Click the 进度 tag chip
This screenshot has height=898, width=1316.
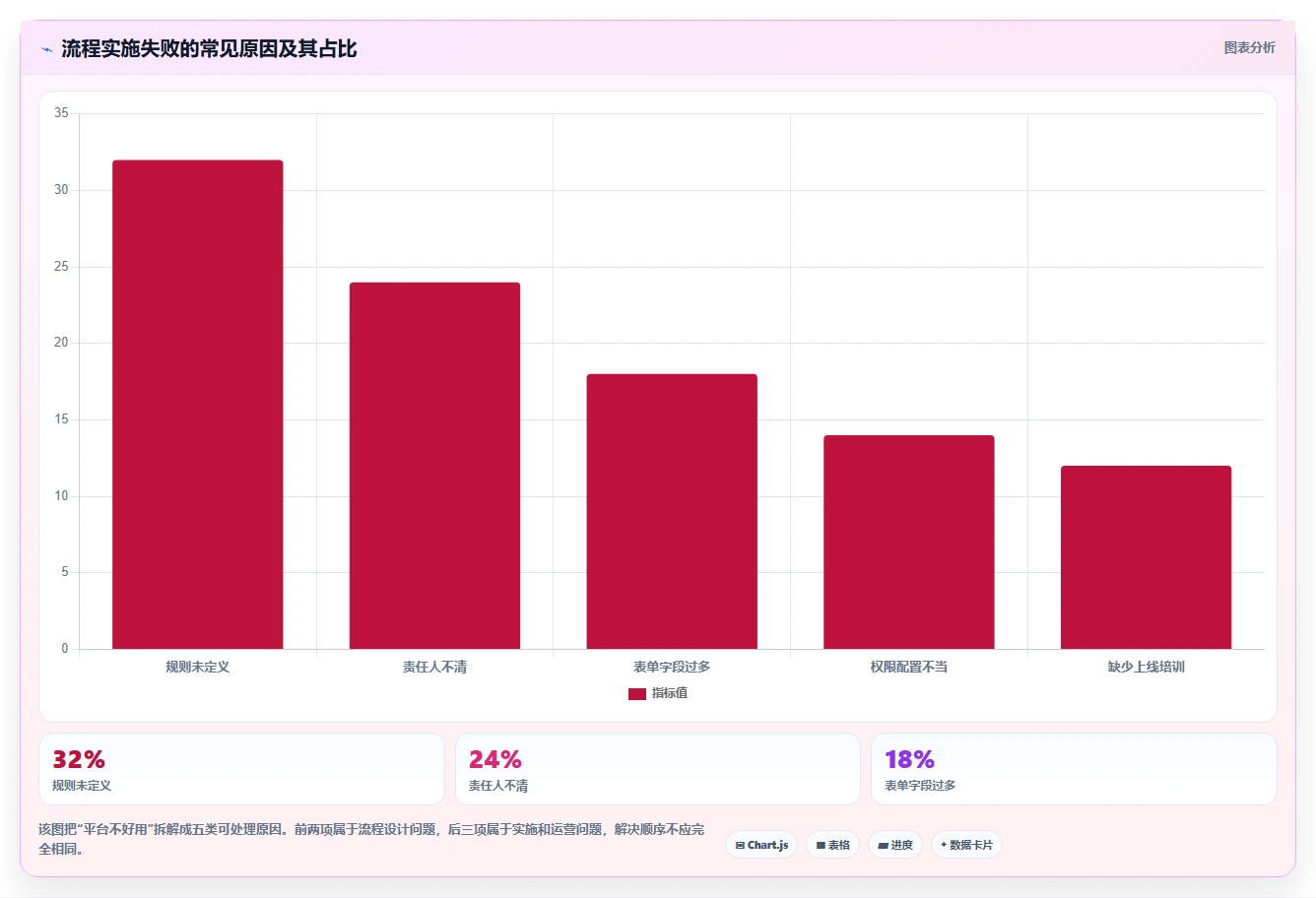(x=894, y=845)
